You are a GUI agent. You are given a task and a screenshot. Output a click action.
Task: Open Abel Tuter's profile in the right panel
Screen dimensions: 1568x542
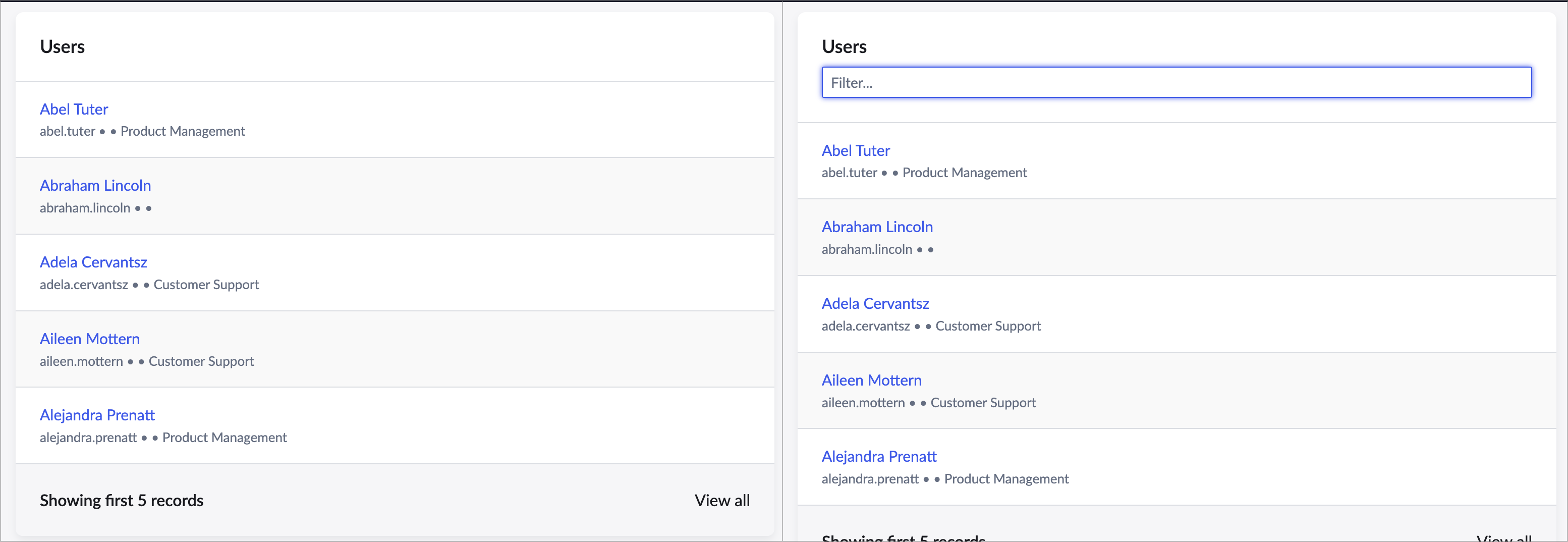tap(855, 150)
